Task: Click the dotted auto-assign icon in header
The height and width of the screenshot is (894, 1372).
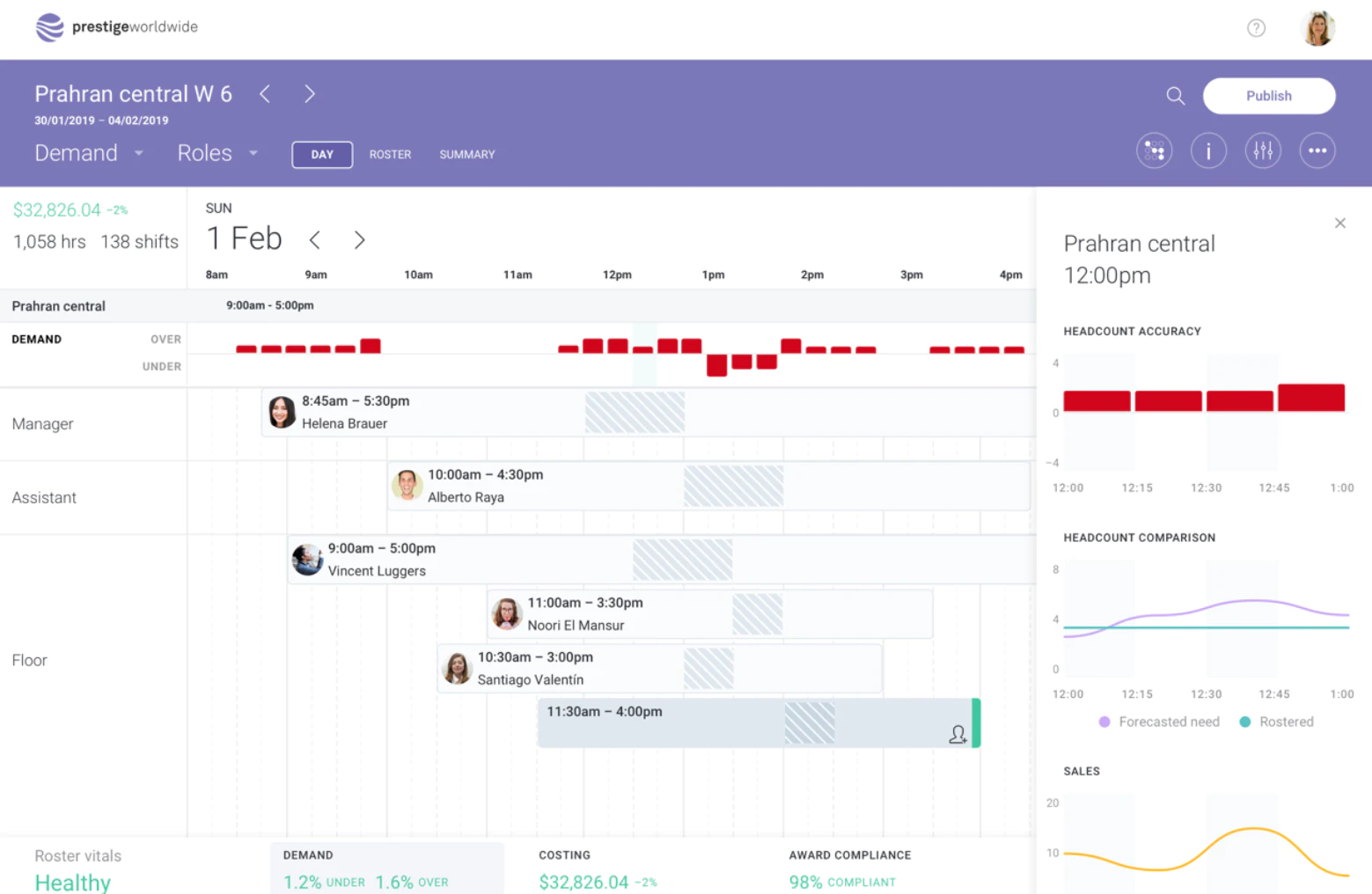Action: tap(1154, 151)
